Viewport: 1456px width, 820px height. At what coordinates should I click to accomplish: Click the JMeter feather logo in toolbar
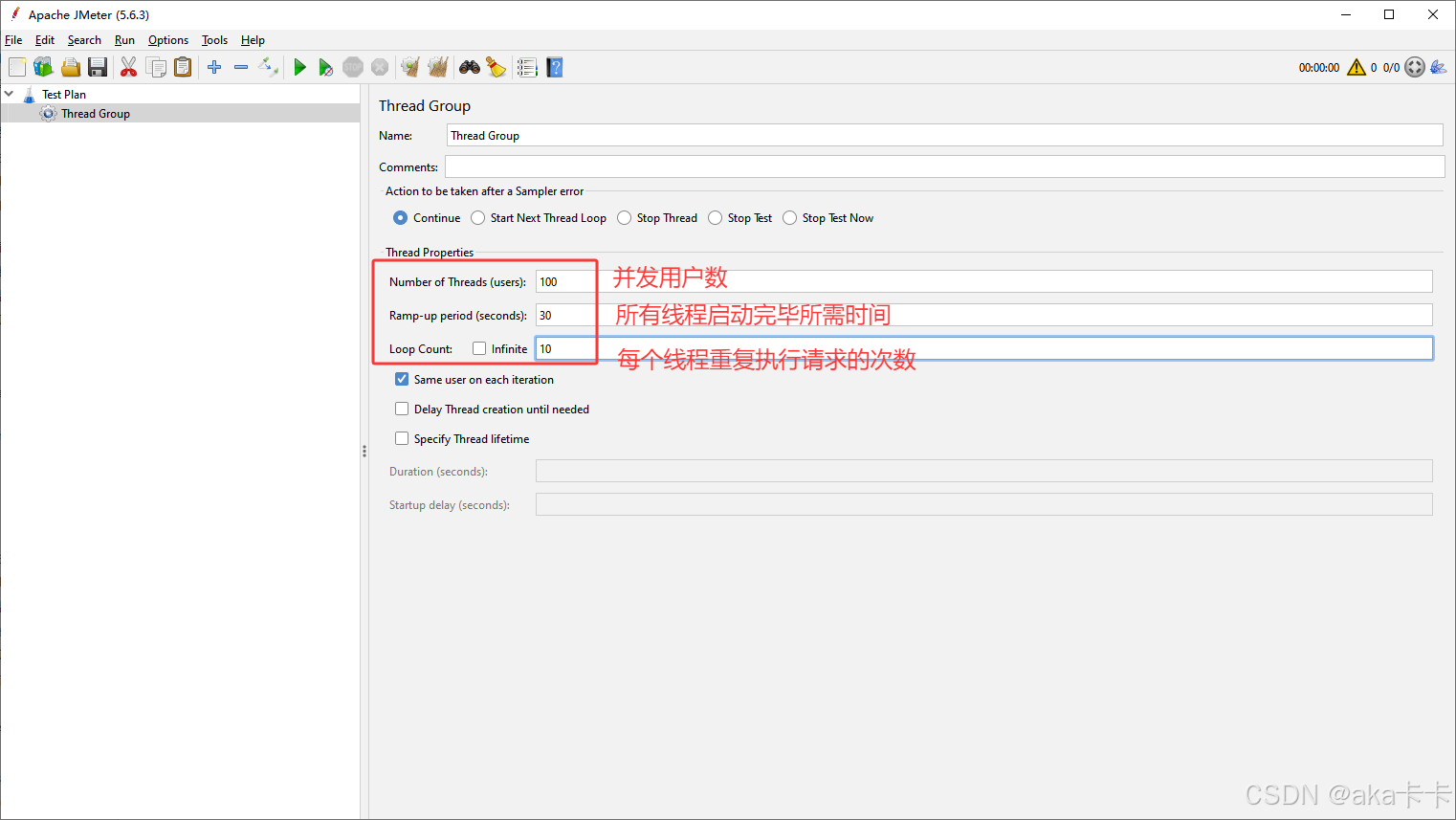click(1439, 67)
